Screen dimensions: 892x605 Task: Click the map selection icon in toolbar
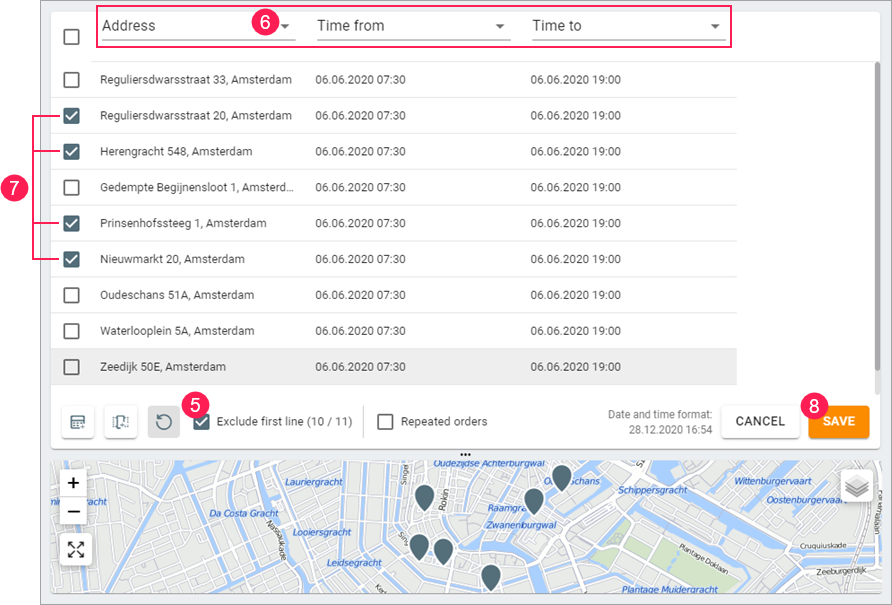pos(121,422)
